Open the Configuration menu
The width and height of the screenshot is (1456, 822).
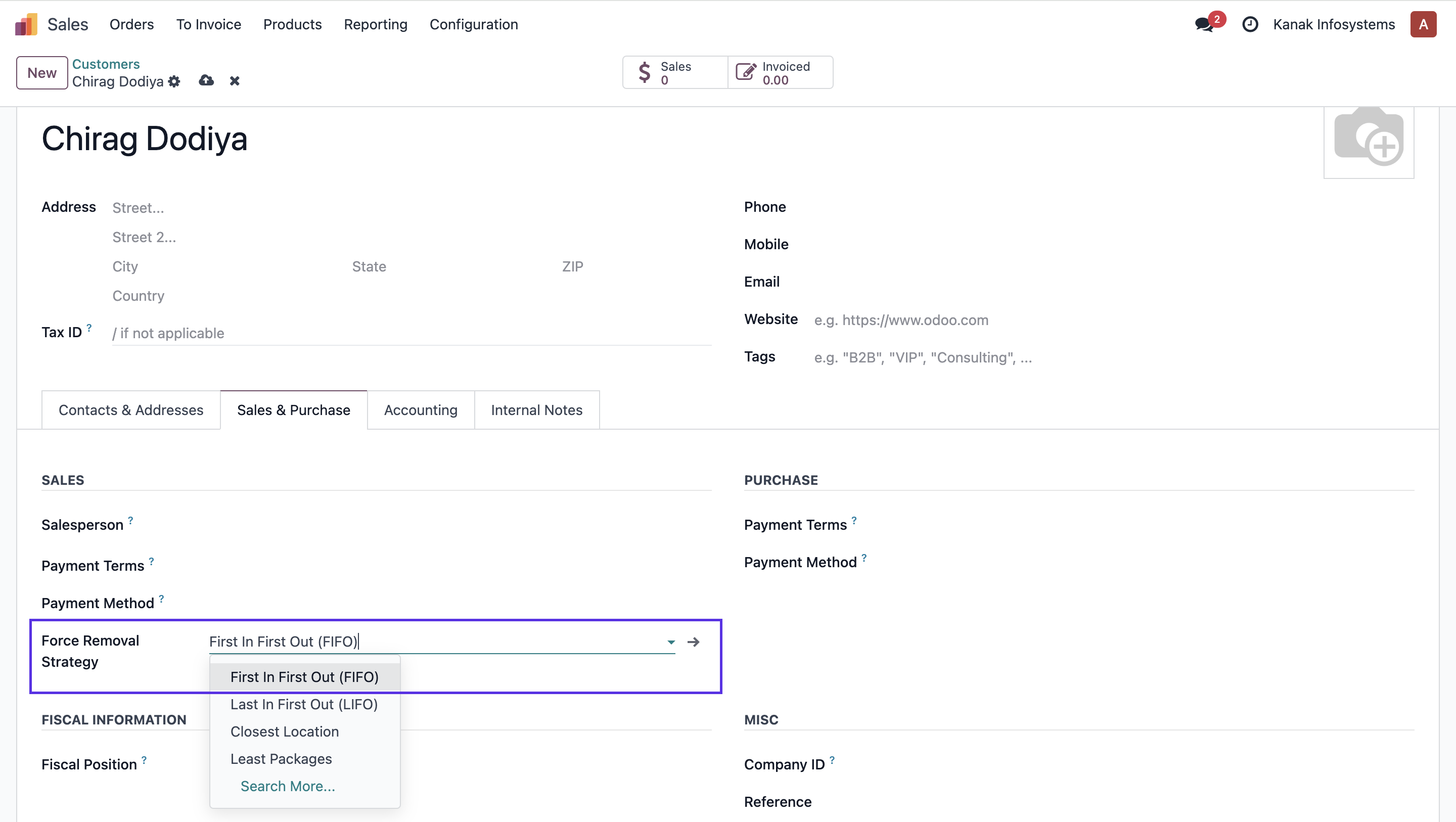pyautogui.click(x=474, y=24)
